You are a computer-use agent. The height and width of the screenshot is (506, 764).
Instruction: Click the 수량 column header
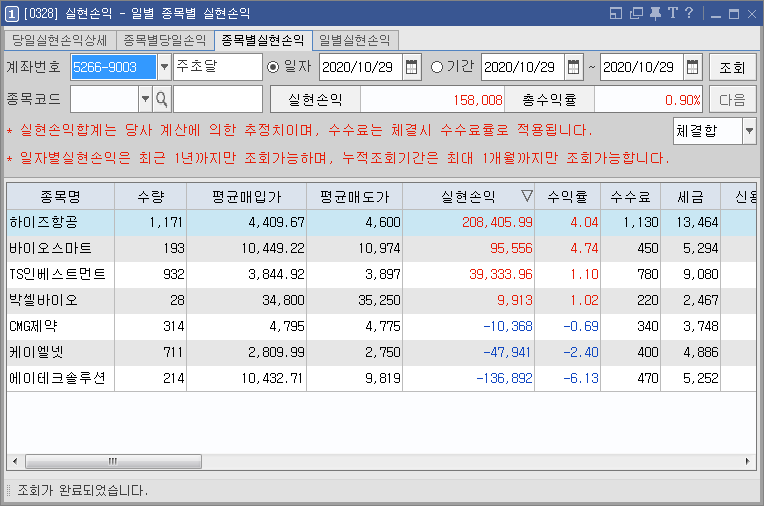coord(151,196)
